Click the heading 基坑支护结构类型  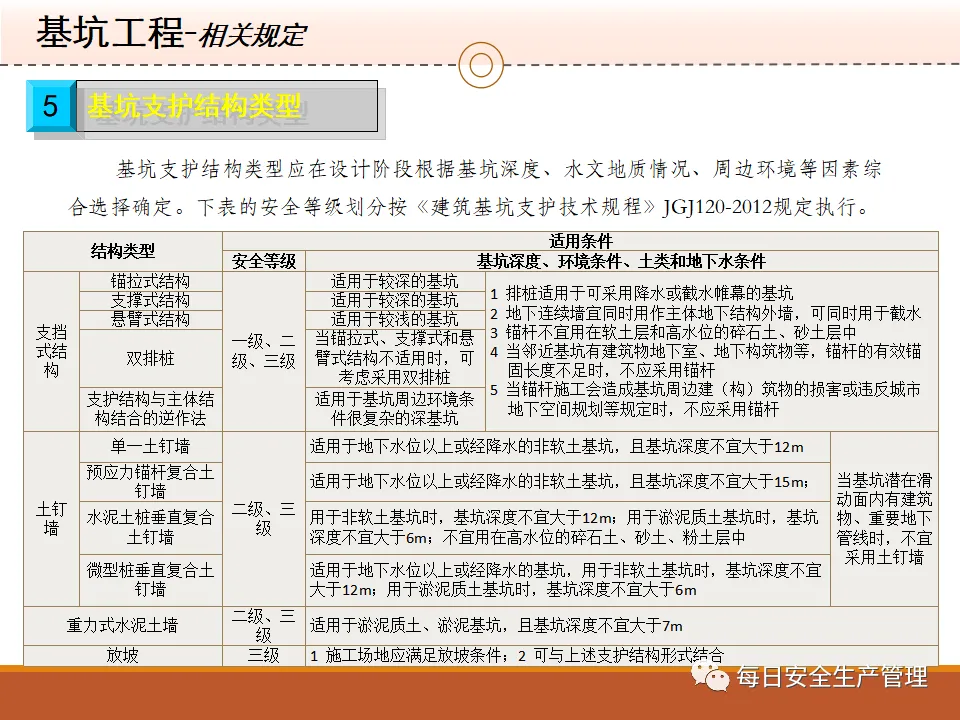(195, 106)
